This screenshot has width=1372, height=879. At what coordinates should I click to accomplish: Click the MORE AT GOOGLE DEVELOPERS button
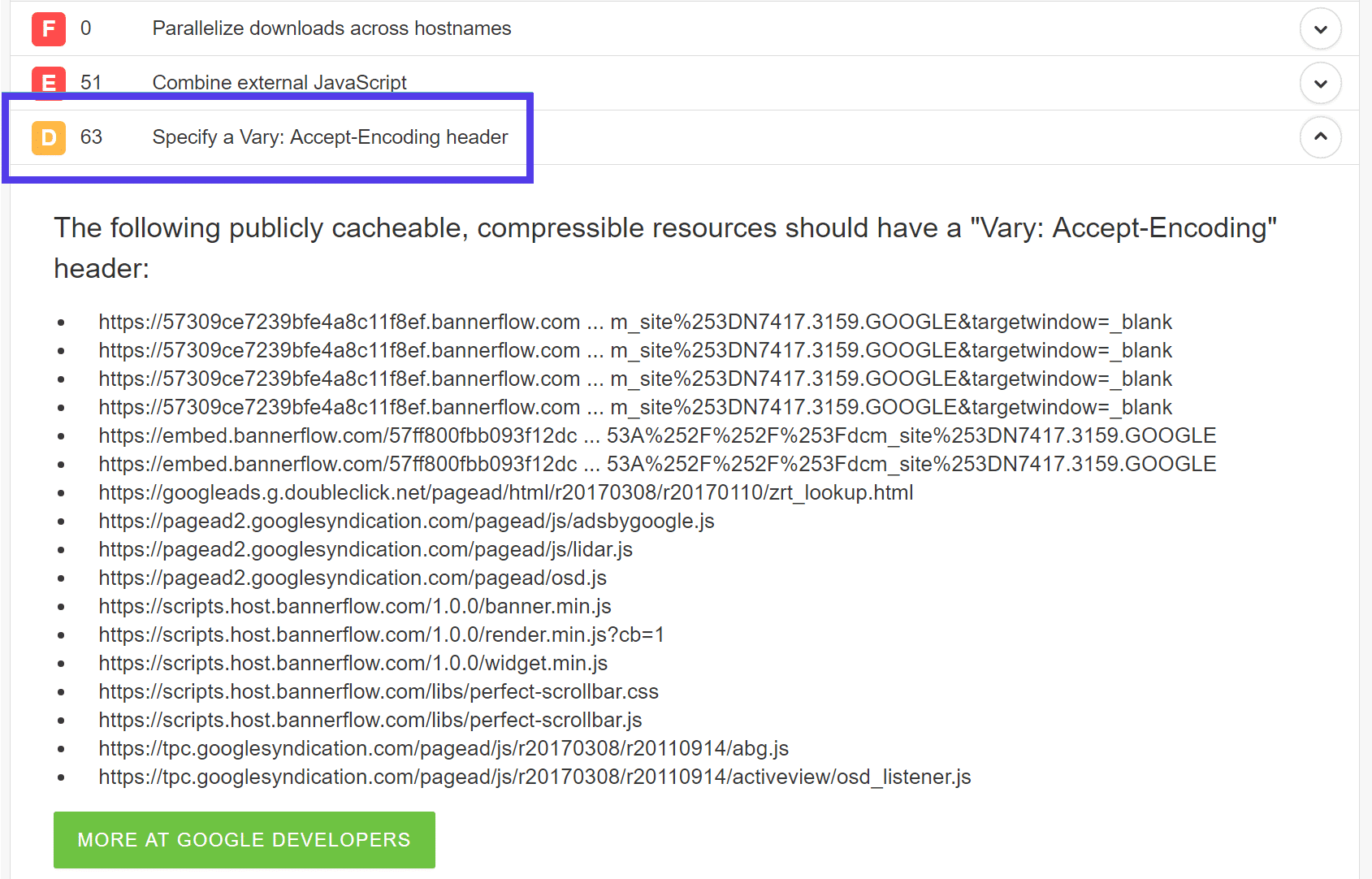(244, 839)
